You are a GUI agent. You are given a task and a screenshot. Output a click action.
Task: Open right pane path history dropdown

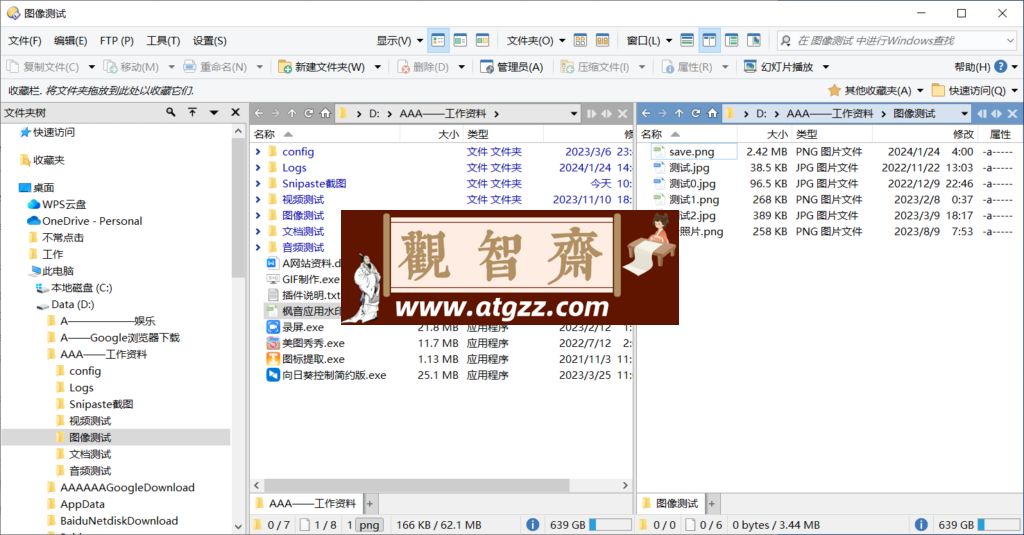[x=964, y=114]
